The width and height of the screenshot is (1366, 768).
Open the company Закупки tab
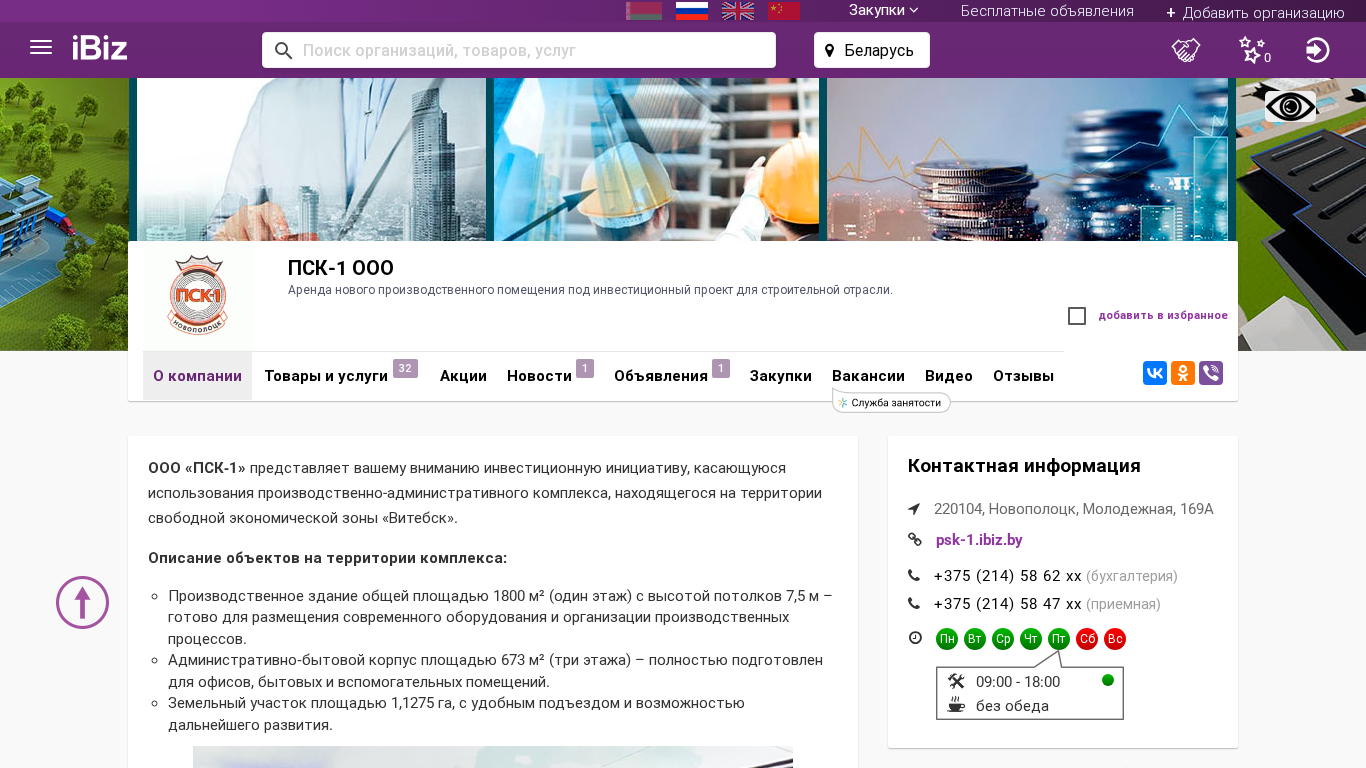[781, 376]
